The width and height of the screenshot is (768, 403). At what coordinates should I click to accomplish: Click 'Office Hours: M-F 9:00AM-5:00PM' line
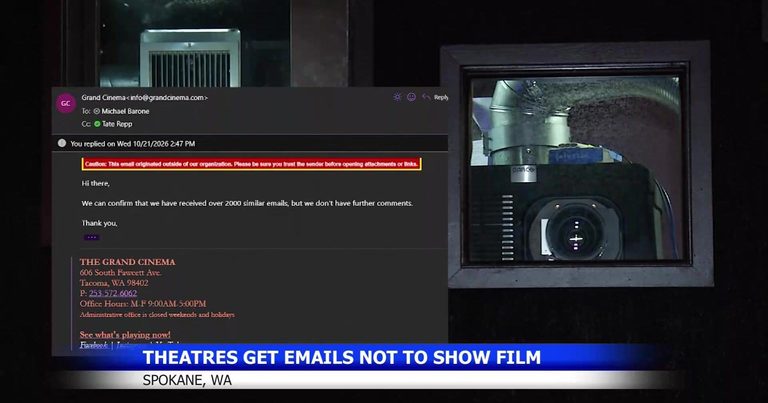point(143,304)
